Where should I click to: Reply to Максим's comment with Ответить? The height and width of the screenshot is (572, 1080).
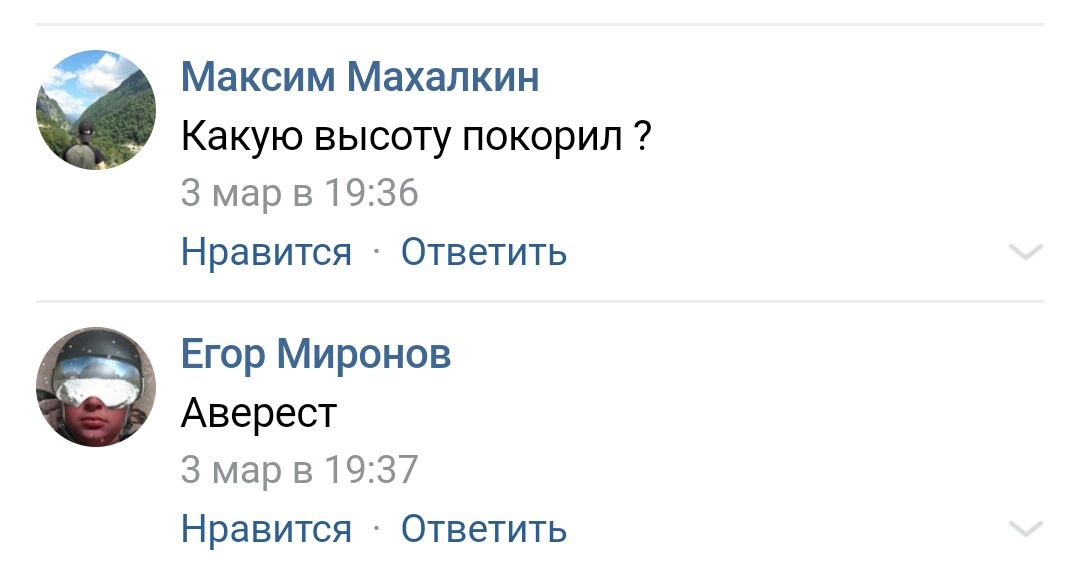click(484, 252)
